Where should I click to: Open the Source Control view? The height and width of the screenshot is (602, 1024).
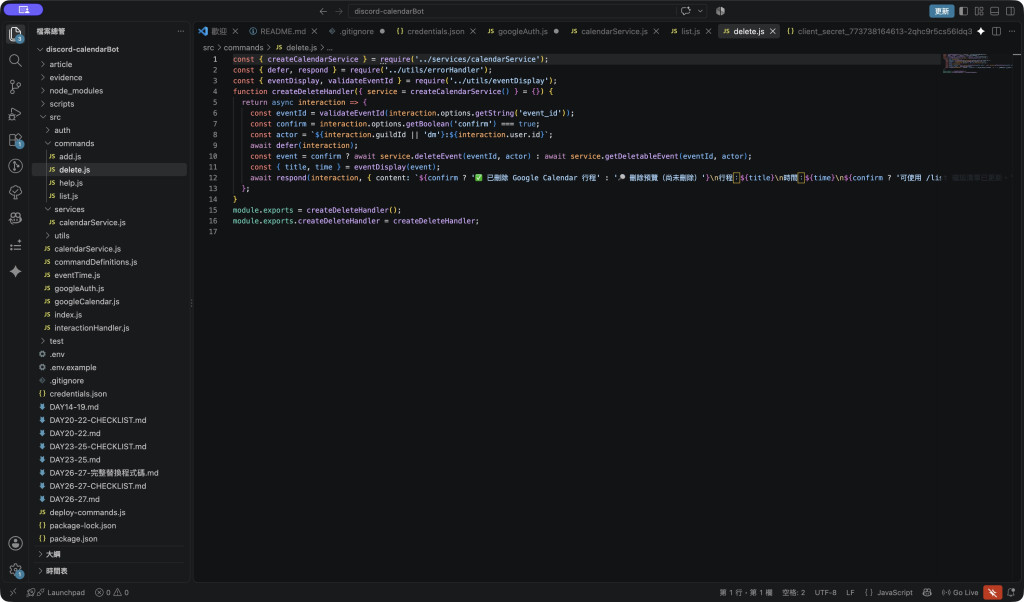pyautogui.click(x=15, y=86)
